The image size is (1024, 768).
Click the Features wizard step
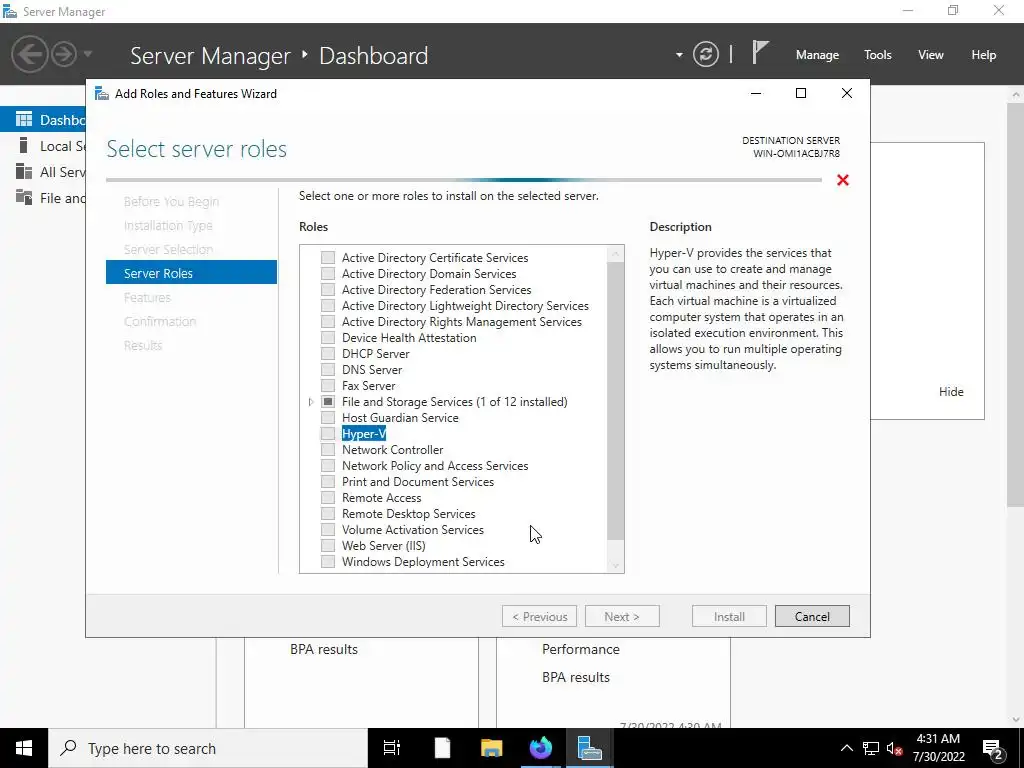coord(147,297)
